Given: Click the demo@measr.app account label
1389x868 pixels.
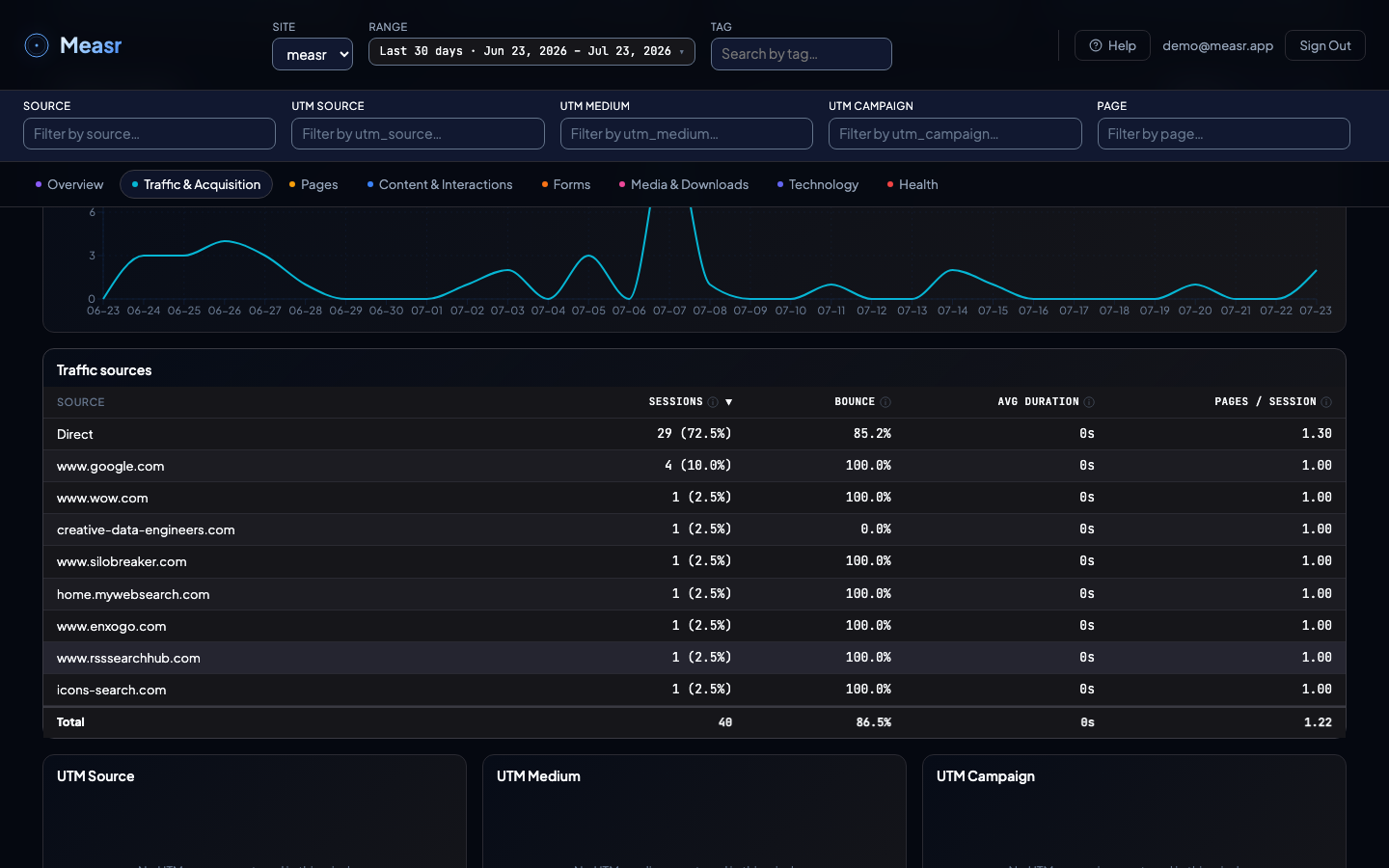Looking at the screenshot, I should pyautogui.click(x=1217, y=45).
